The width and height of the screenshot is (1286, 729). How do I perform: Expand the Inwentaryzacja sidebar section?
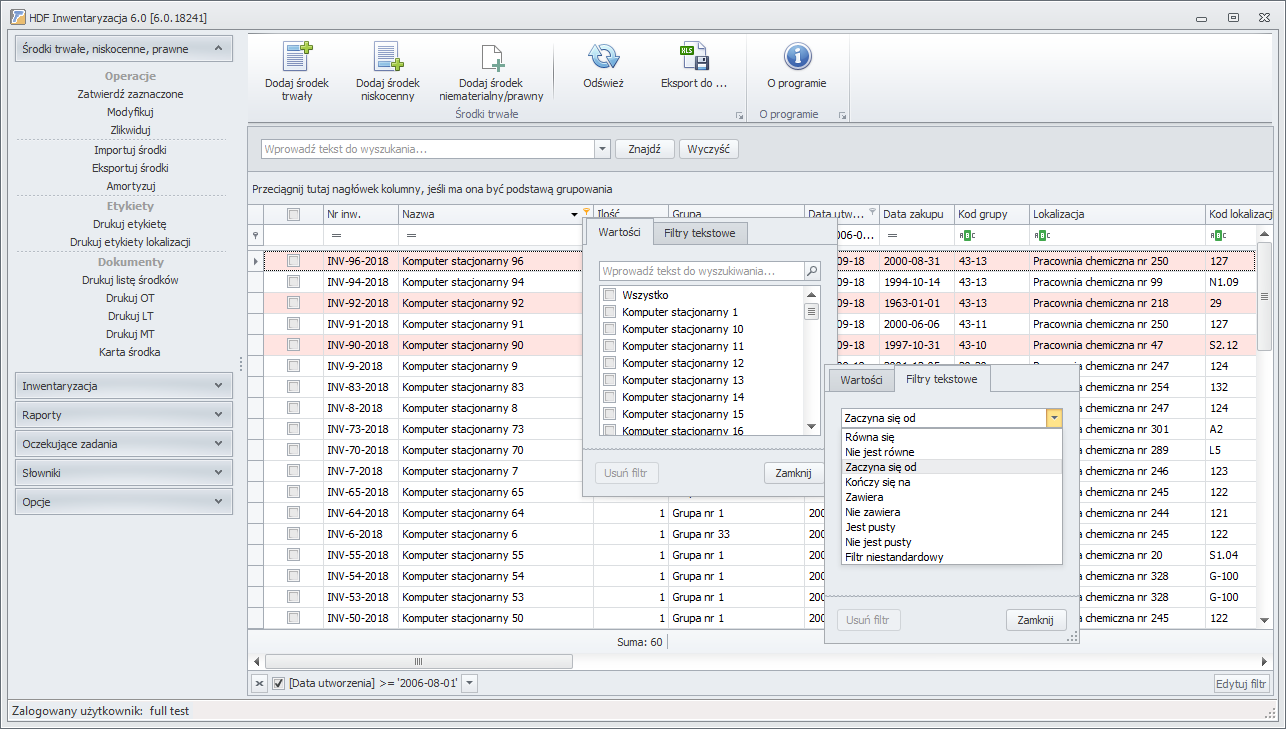pyautogui.click(x=124, y=386)
